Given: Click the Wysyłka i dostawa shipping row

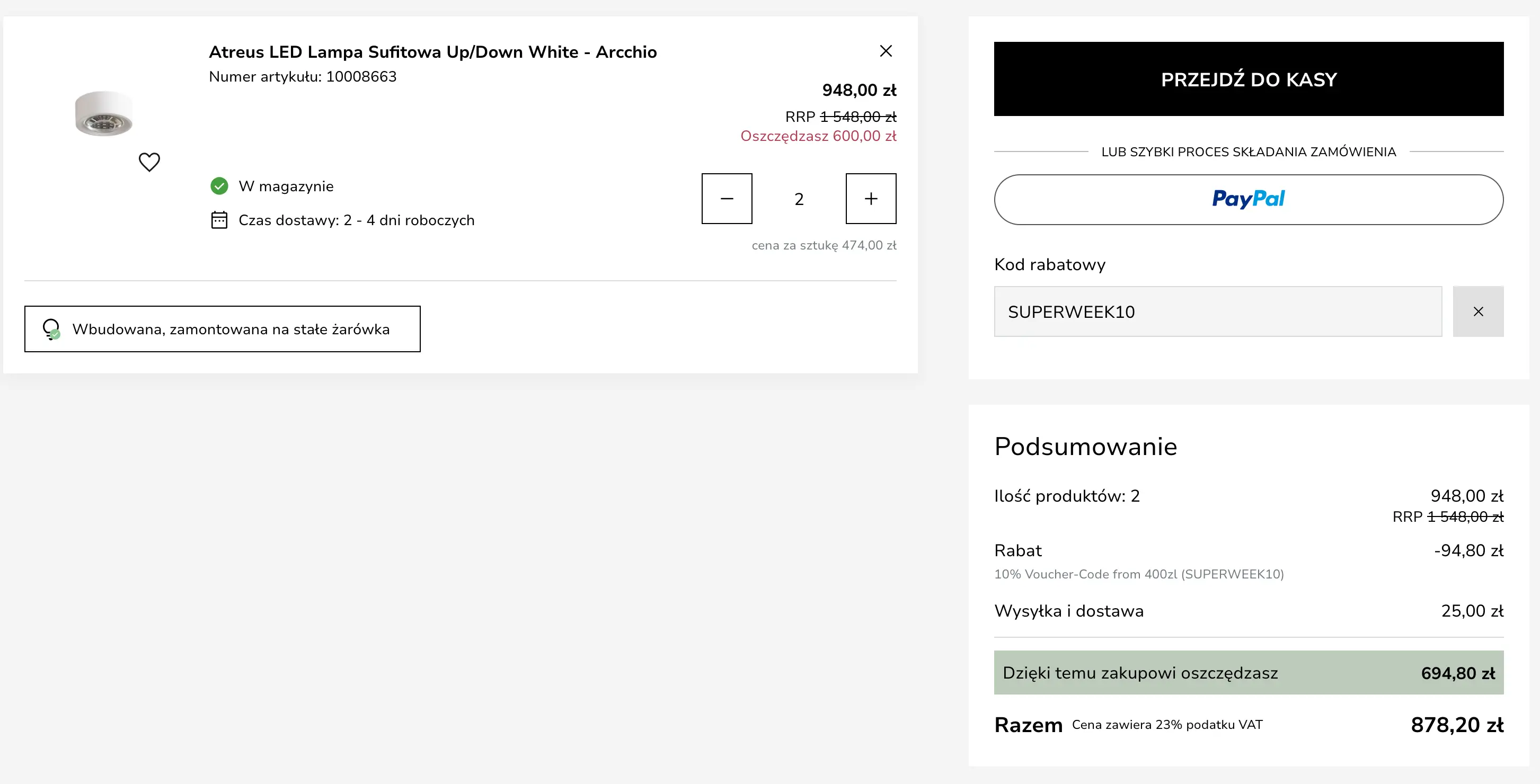Looking at the screenshot, I should click(1069, 611).
